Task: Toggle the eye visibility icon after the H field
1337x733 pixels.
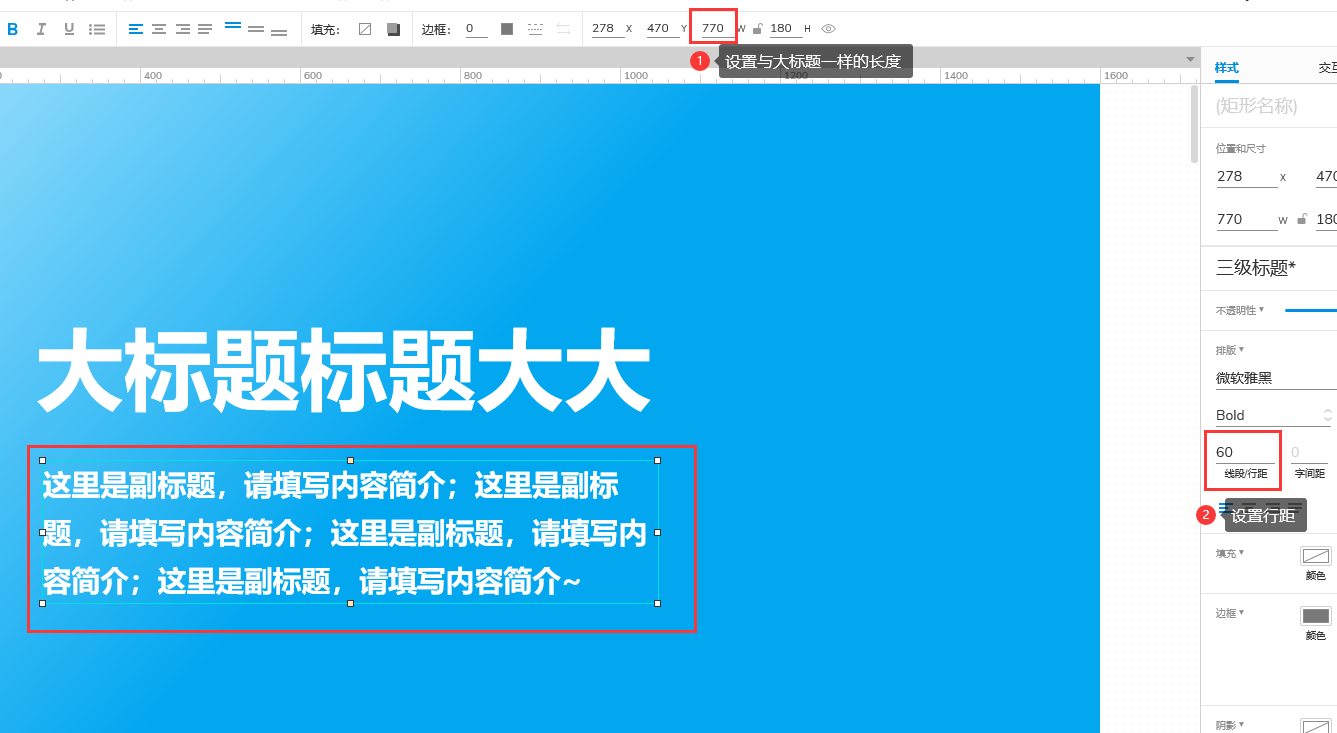Action: (828, 28)
